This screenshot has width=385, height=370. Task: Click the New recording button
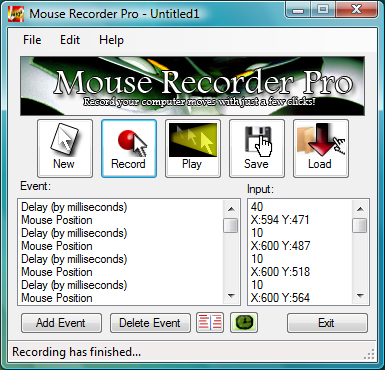pos(65,149)
